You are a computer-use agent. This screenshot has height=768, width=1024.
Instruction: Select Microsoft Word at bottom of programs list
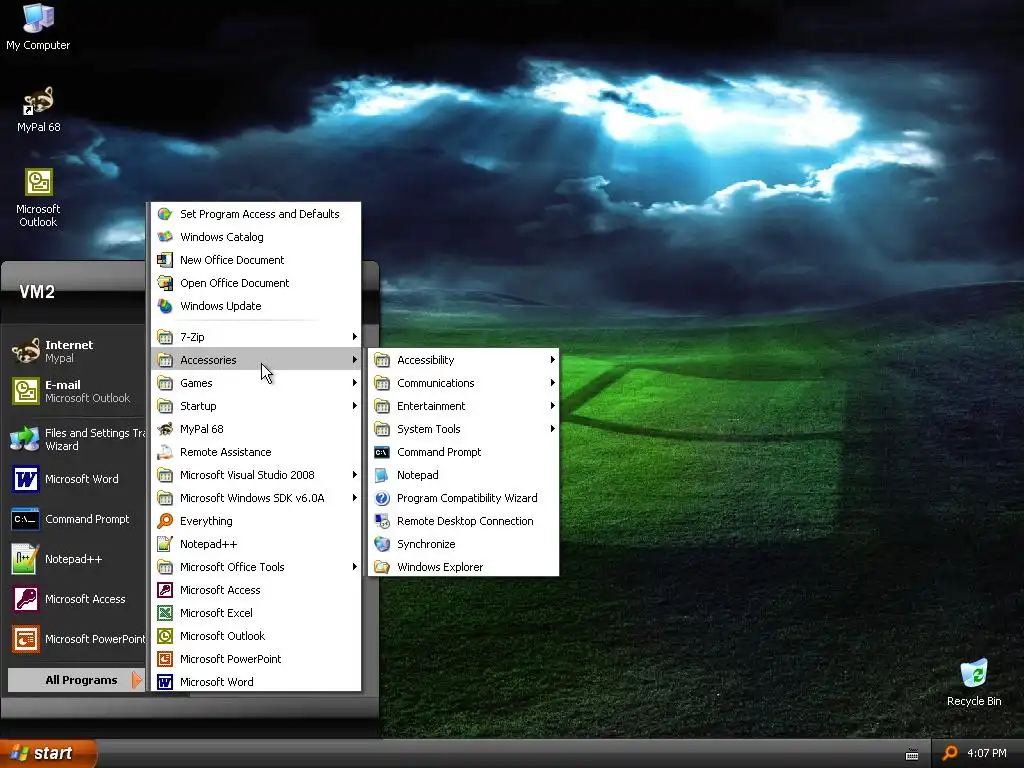pos(256,681)
